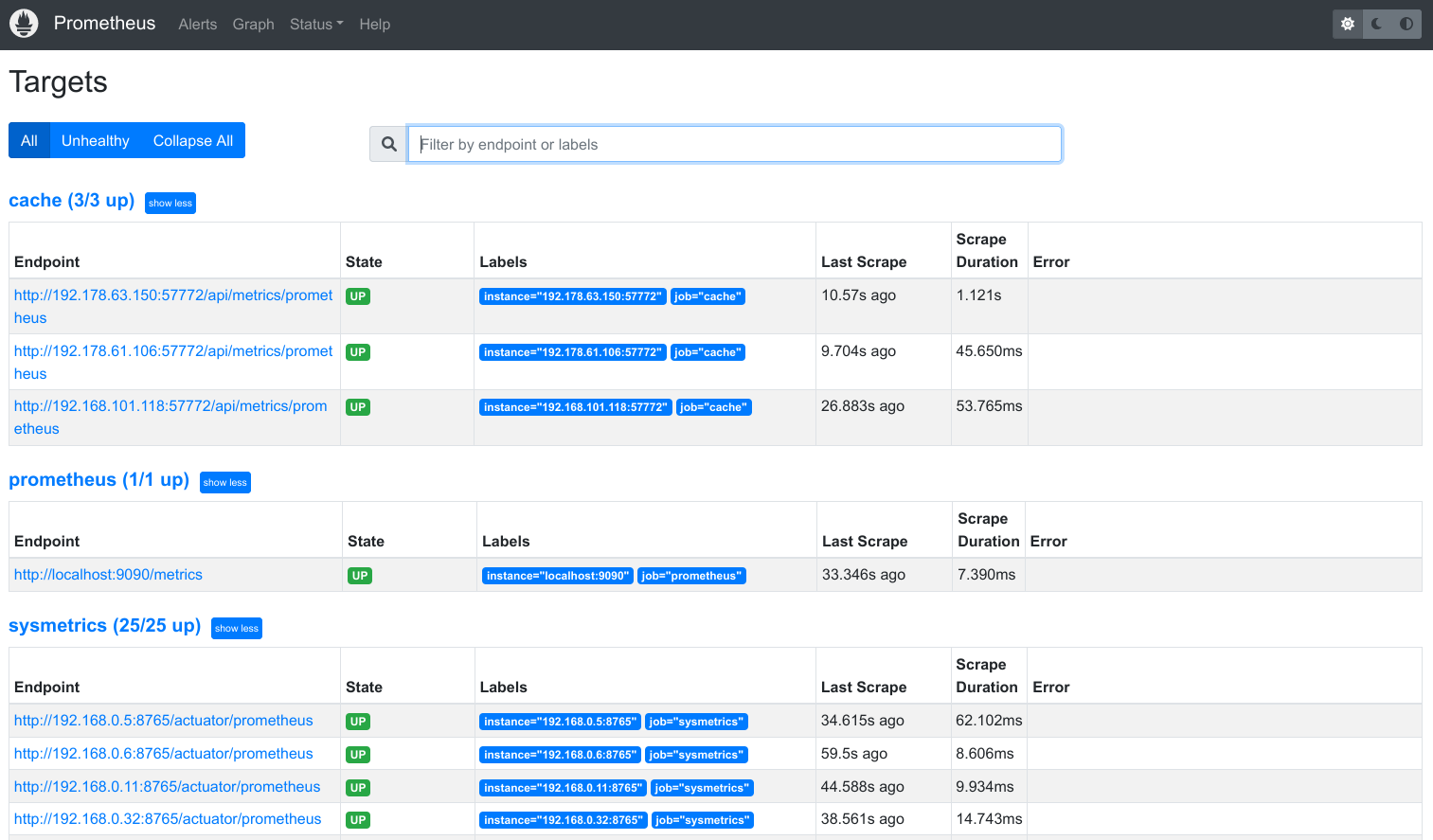Click the Prometheus flame logo icon
This screenshot has height=840, width=1433.
[x=24, y=24]
